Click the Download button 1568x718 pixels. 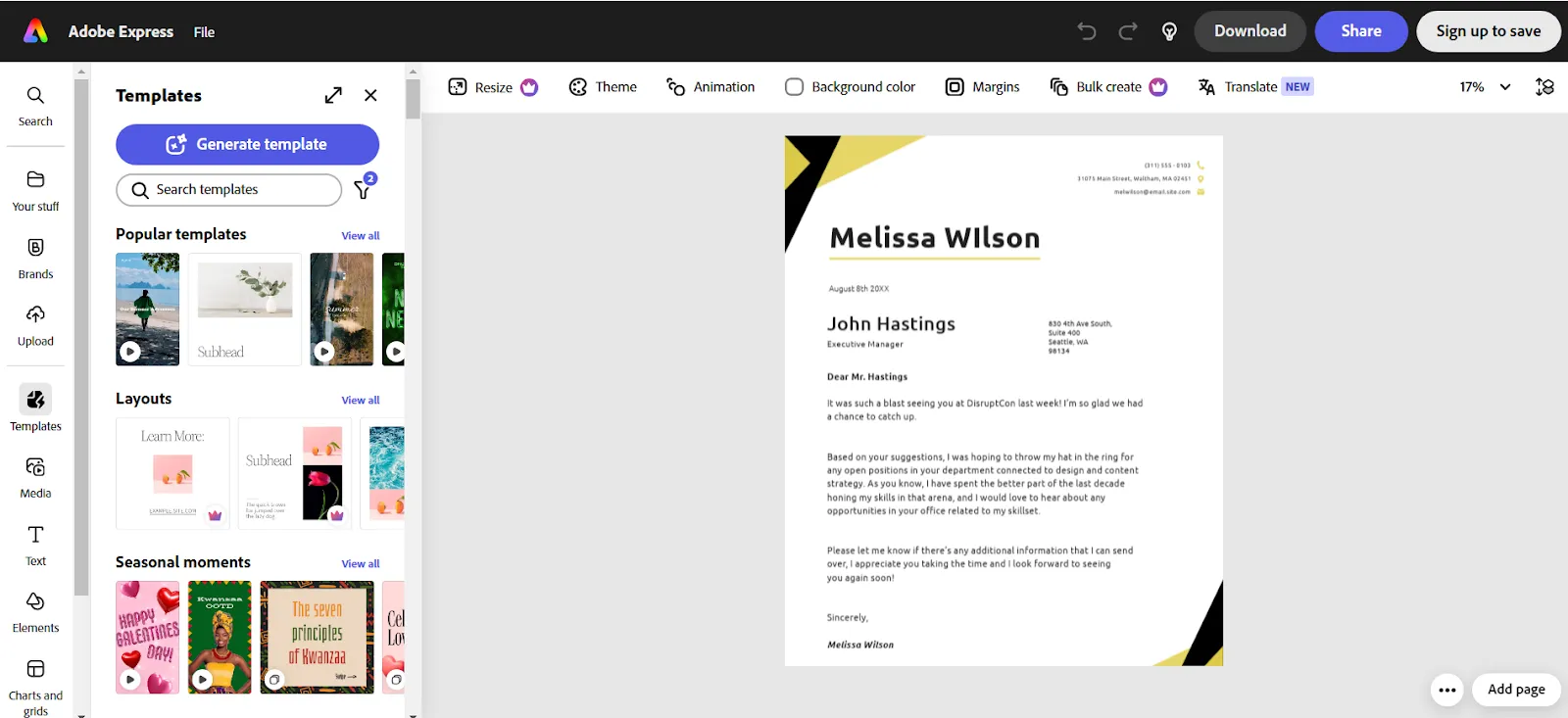1249,31
